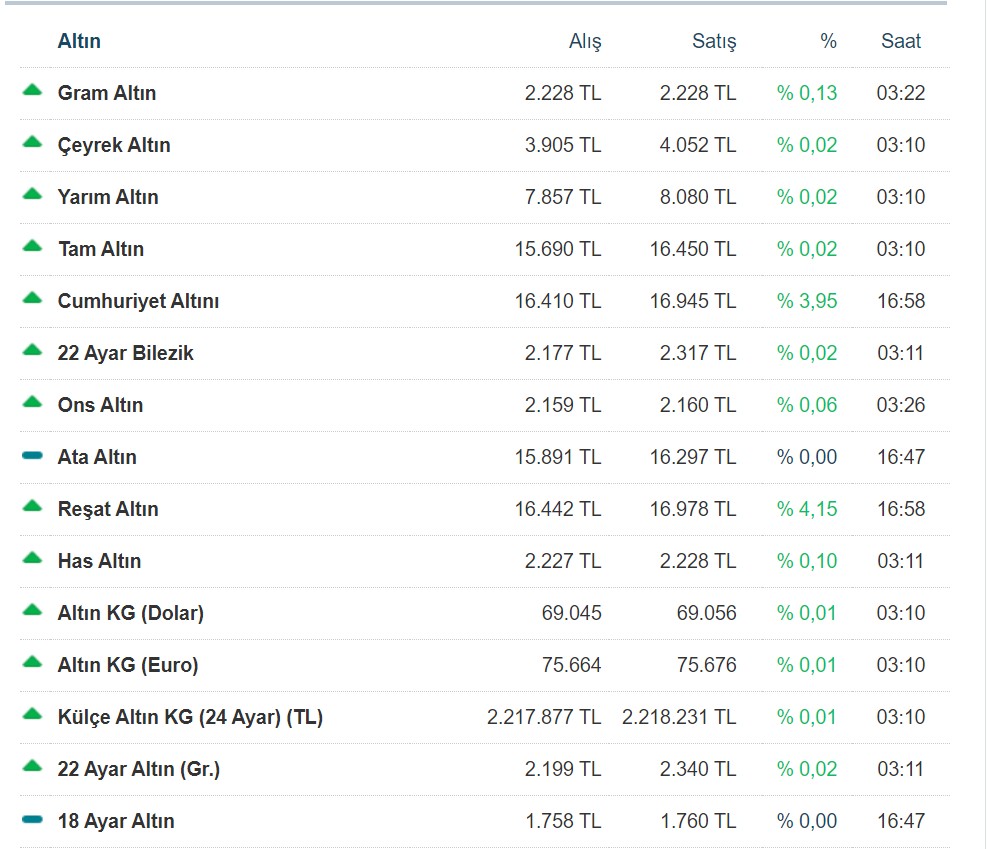Click the Altın column header
Viewport: 987px width, 849px height.
point(79,41)
